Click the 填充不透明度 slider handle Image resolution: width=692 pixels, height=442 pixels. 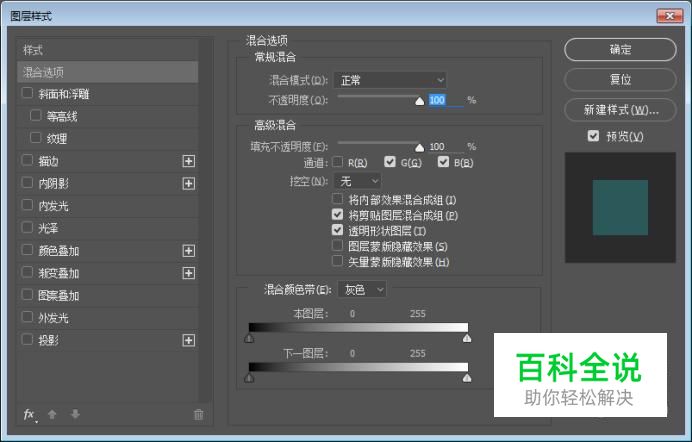420,148
